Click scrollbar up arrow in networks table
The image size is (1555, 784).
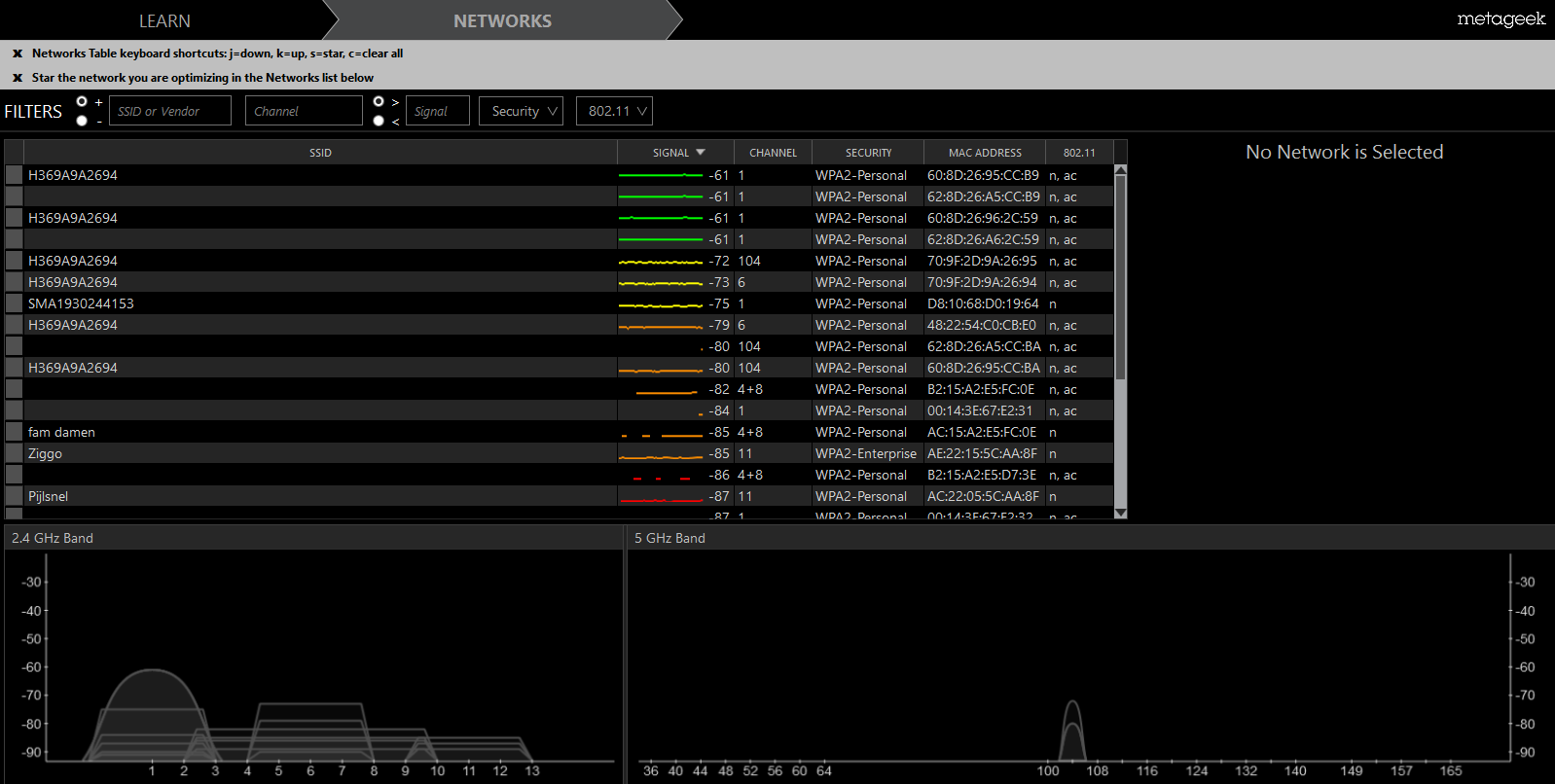pos(1120,170)
